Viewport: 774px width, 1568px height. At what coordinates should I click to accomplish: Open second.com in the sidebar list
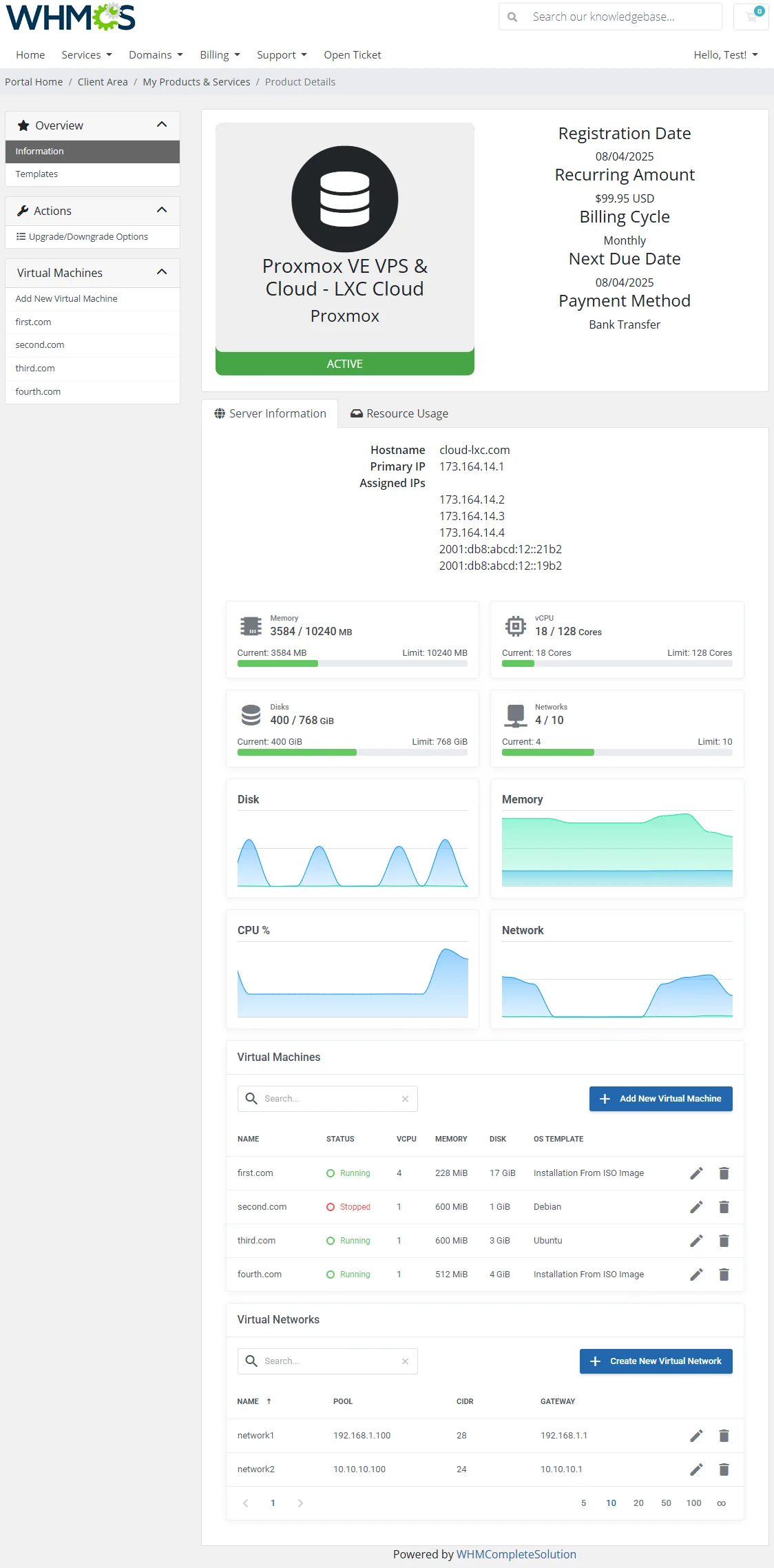(92, 345)
